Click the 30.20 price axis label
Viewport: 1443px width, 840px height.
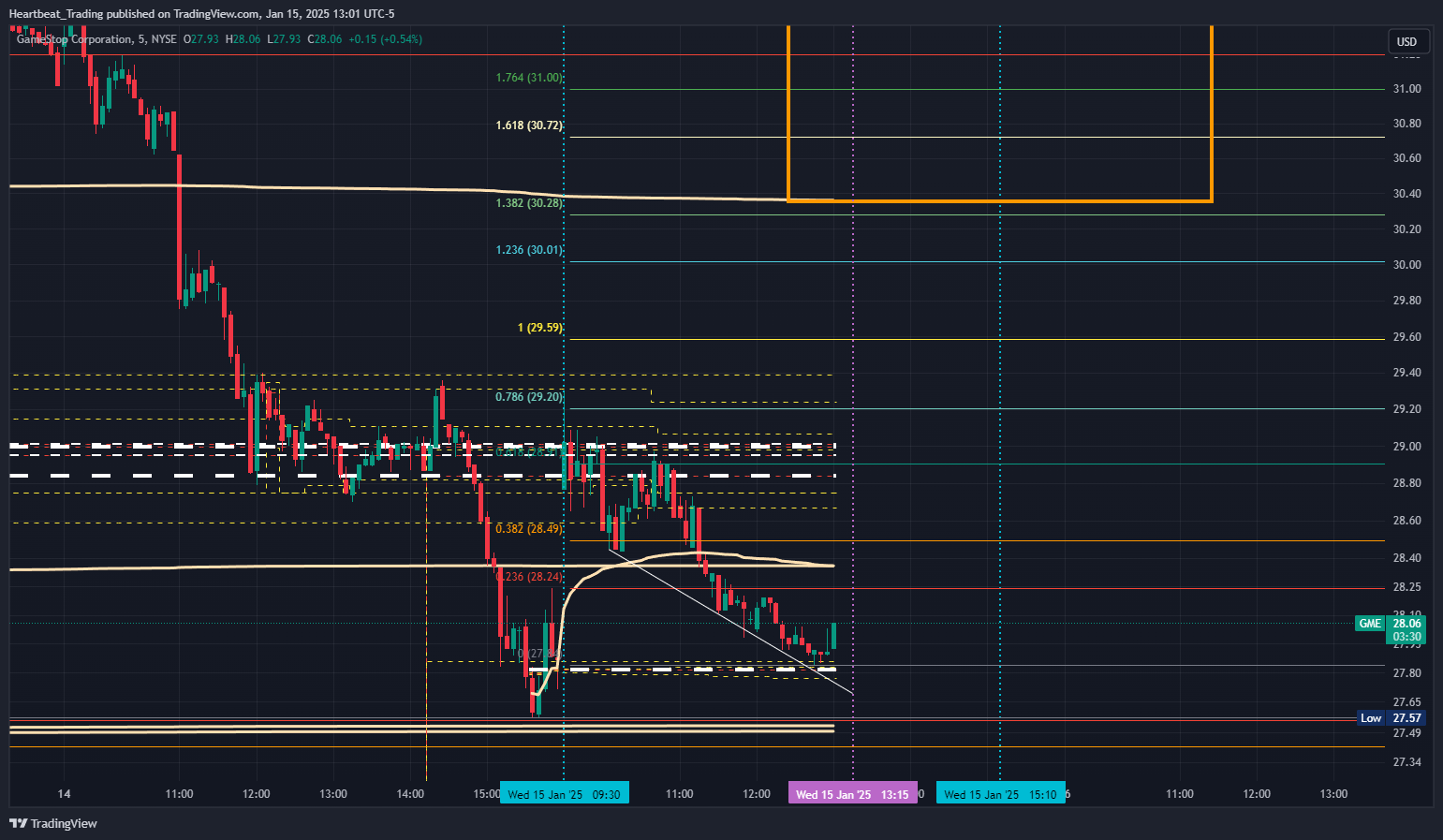pyautogui.click(x=1406, y=229)
